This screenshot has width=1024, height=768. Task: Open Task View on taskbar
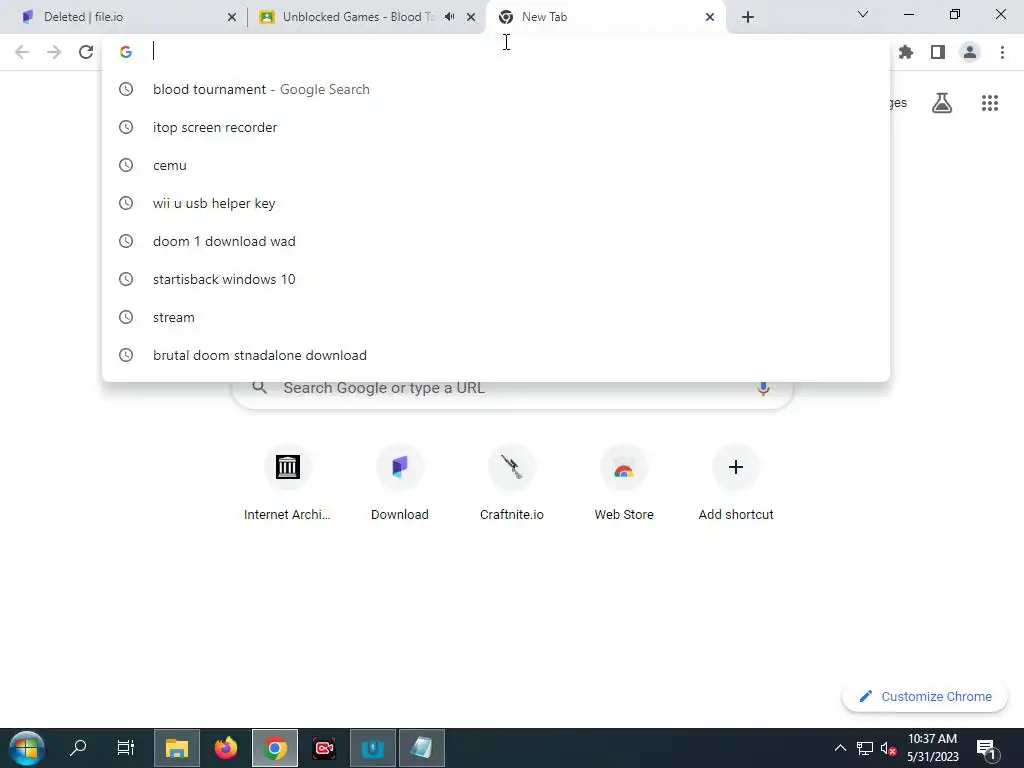125,747
